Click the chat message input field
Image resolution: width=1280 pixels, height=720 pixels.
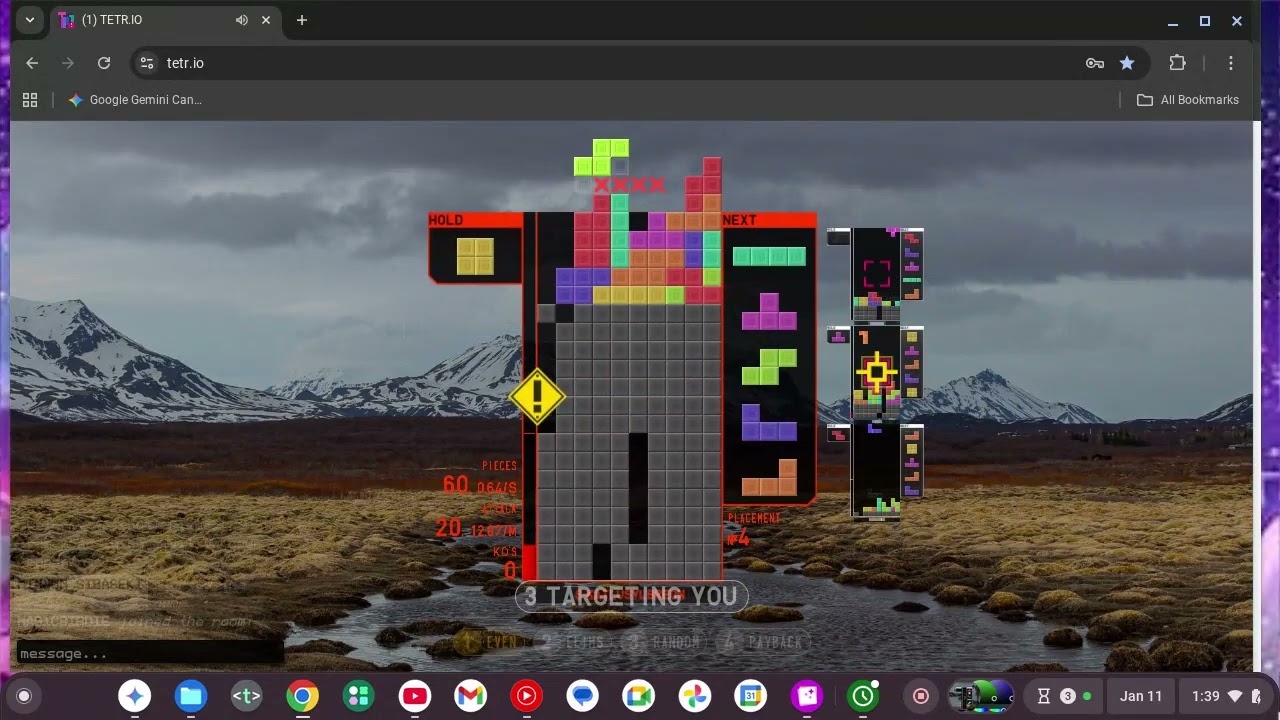coord(150,654)
